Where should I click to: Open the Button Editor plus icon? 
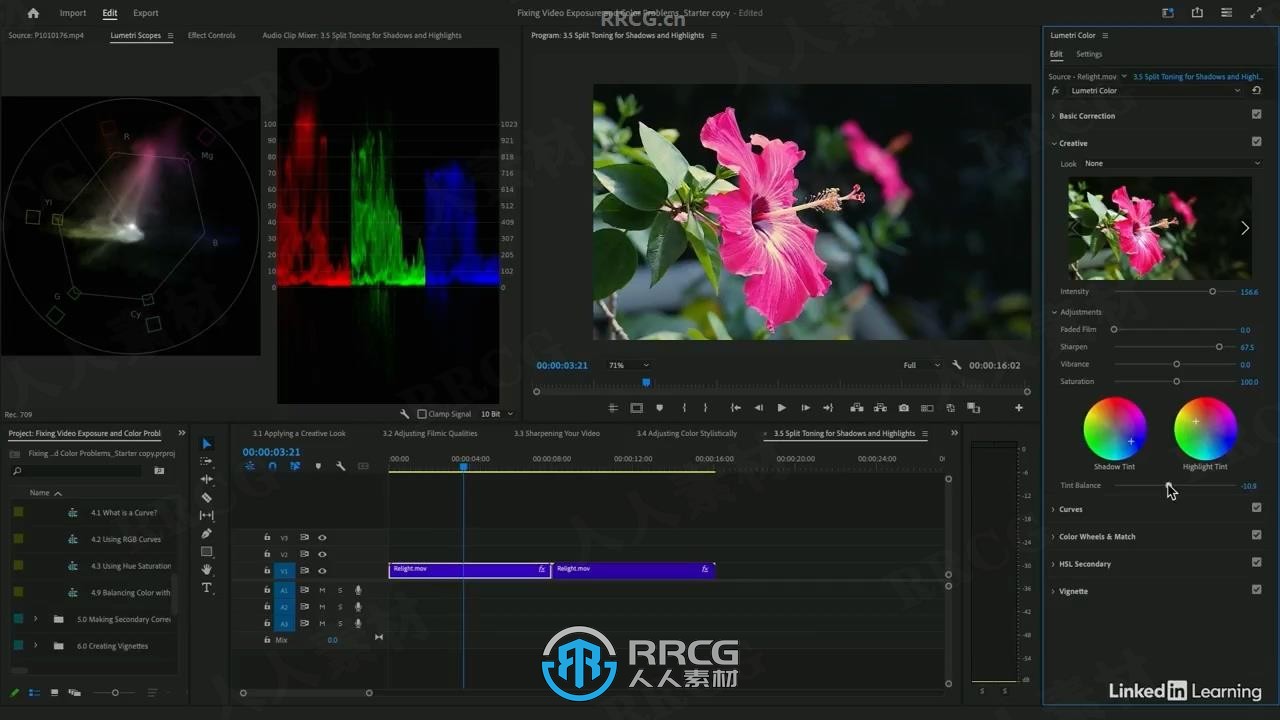pyautogui.click(x=1019, y=408)
